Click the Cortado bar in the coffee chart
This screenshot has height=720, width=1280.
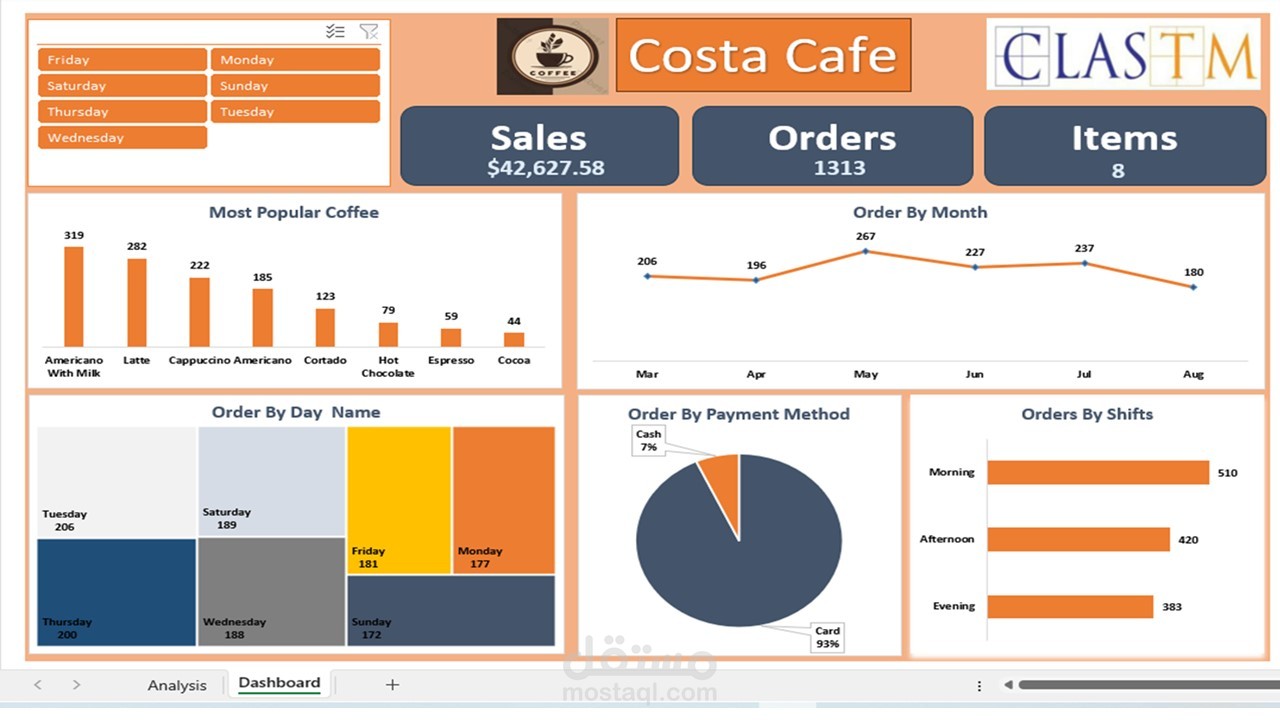(x=325, y=327)
